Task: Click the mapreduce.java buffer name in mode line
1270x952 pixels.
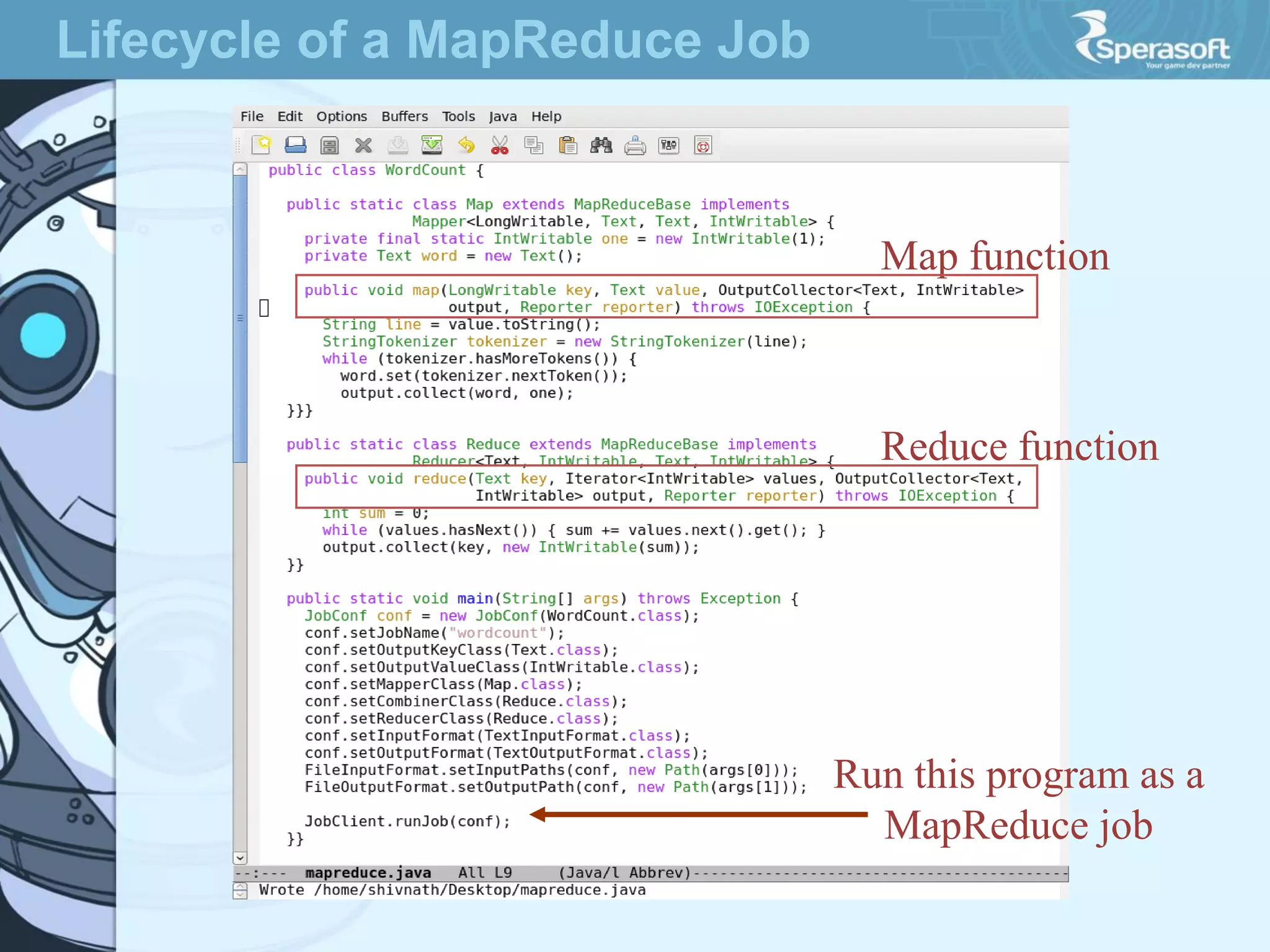Action: click(x=368, y=873)
